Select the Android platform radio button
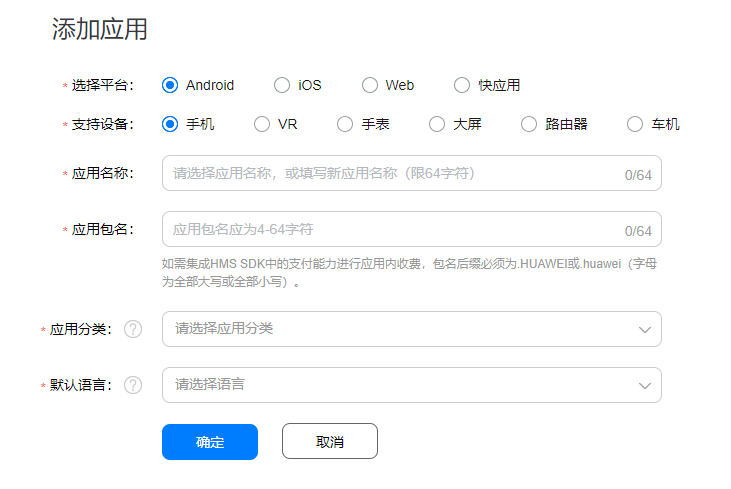This screenshot has width=731, height=489. (x=170, y=85)
